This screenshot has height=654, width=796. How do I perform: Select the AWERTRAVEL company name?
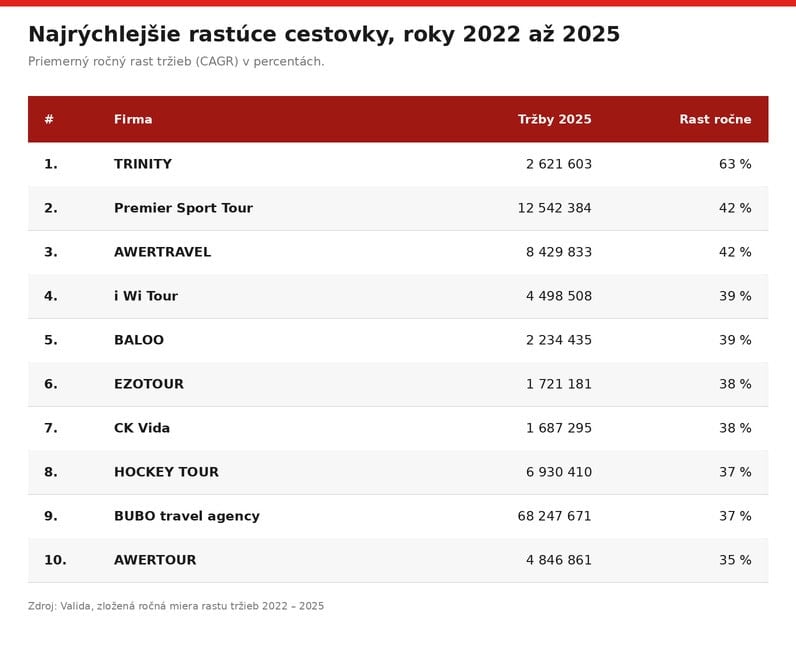click(x=162, y=252)
